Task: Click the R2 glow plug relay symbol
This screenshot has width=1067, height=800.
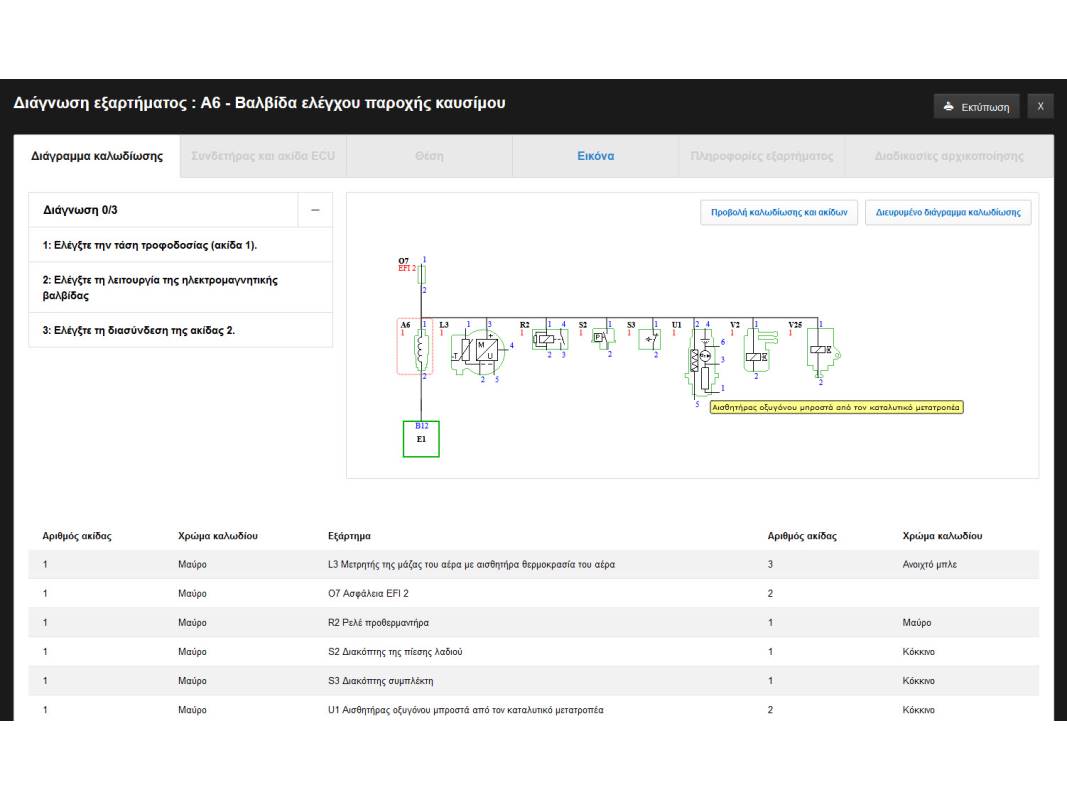Action: tap(550, 339)
